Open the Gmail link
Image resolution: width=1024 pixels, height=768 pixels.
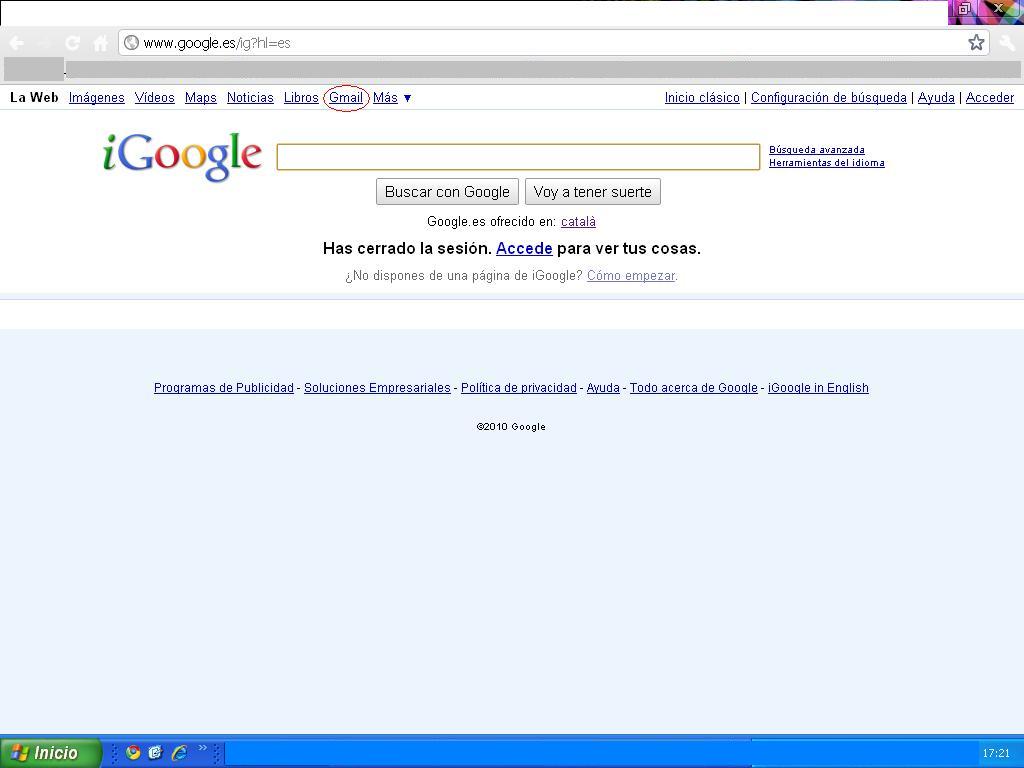click(x=345, y=97)
